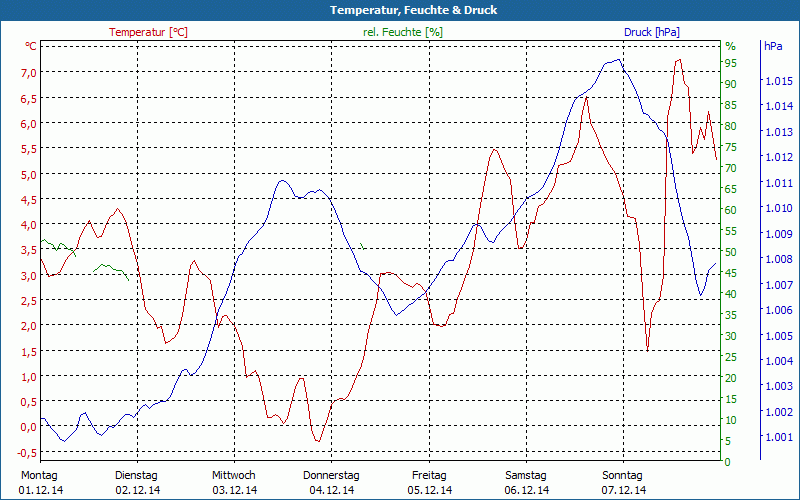
Task: Click the '90' humidity axis value
Action: coord(731,84)
